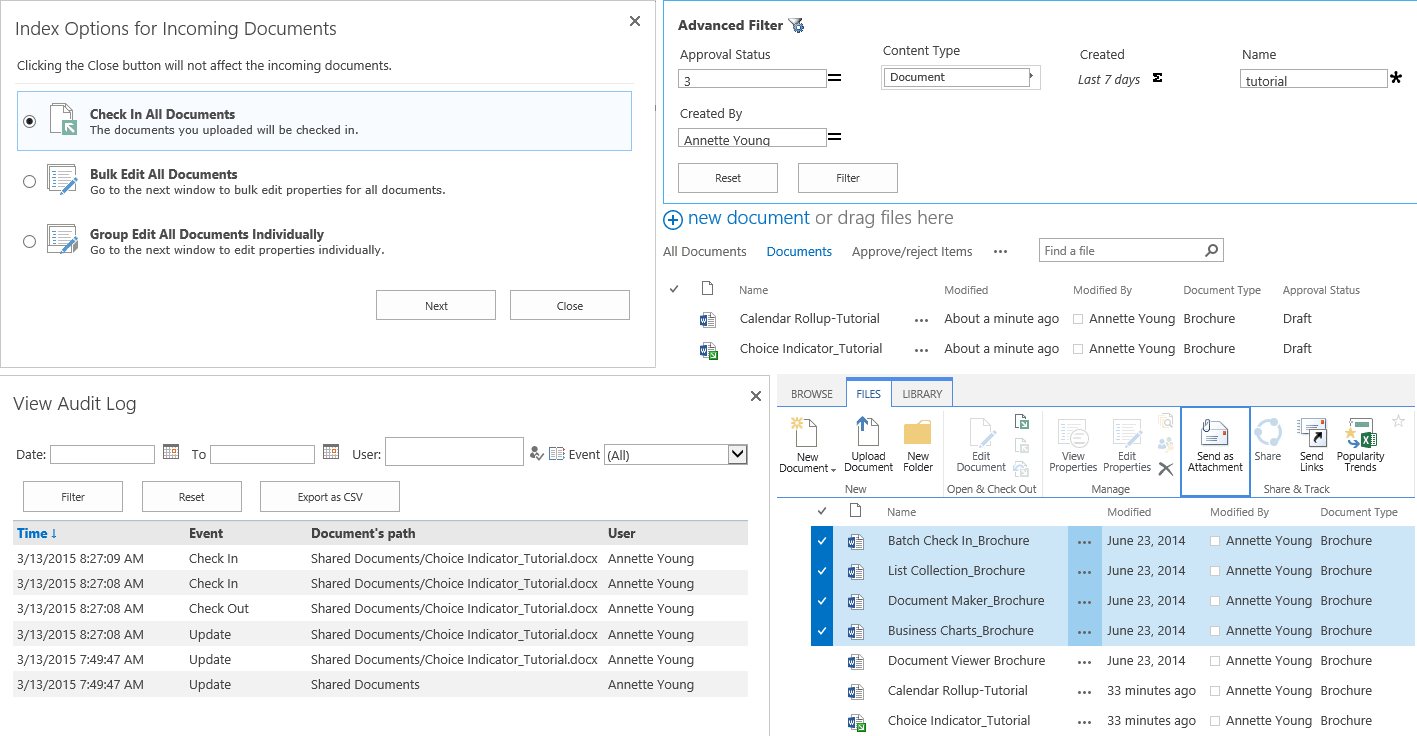Open Popularity Trends from the ribbon

pyautogui.click(x=1360, y=445)
